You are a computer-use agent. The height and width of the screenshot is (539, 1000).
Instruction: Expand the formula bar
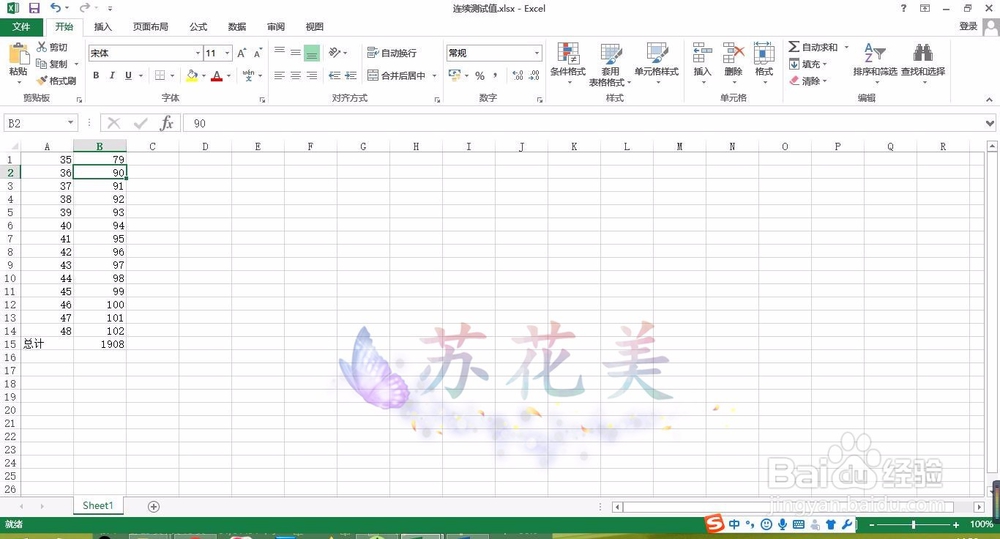tap(989, 123)
